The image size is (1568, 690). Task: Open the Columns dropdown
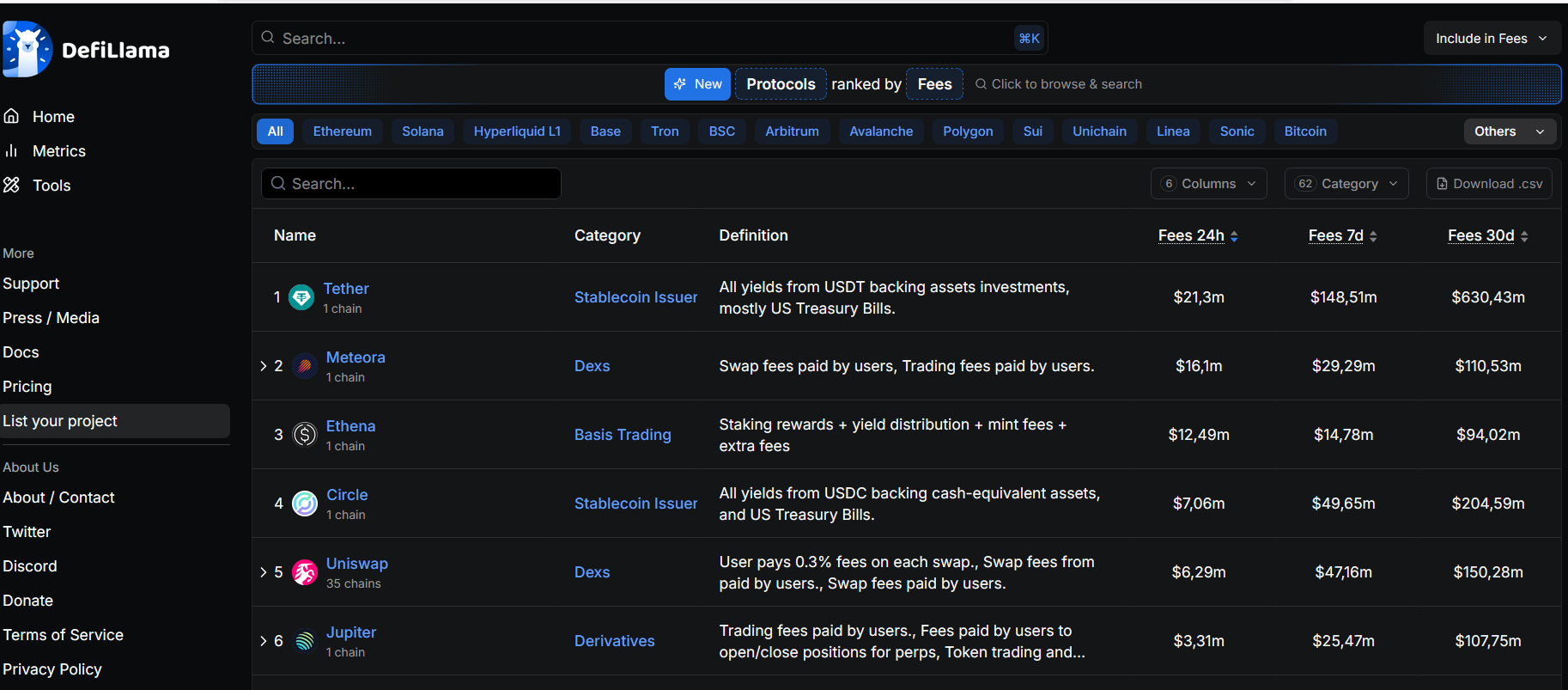[x=1208, y=184]
